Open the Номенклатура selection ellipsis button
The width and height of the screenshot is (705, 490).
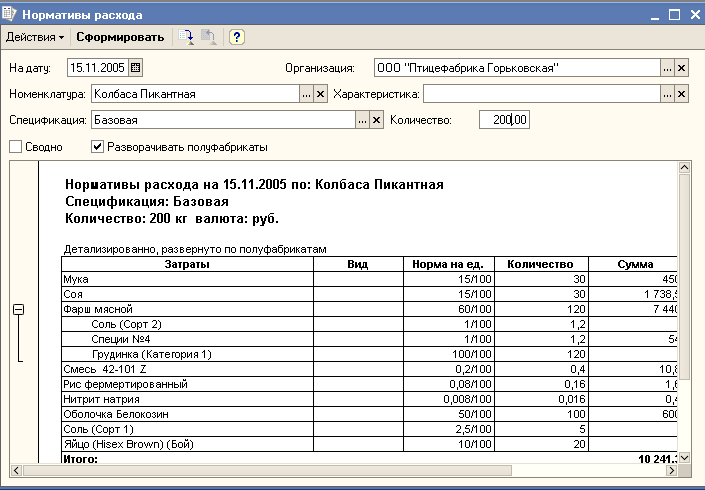click(306, 94)
